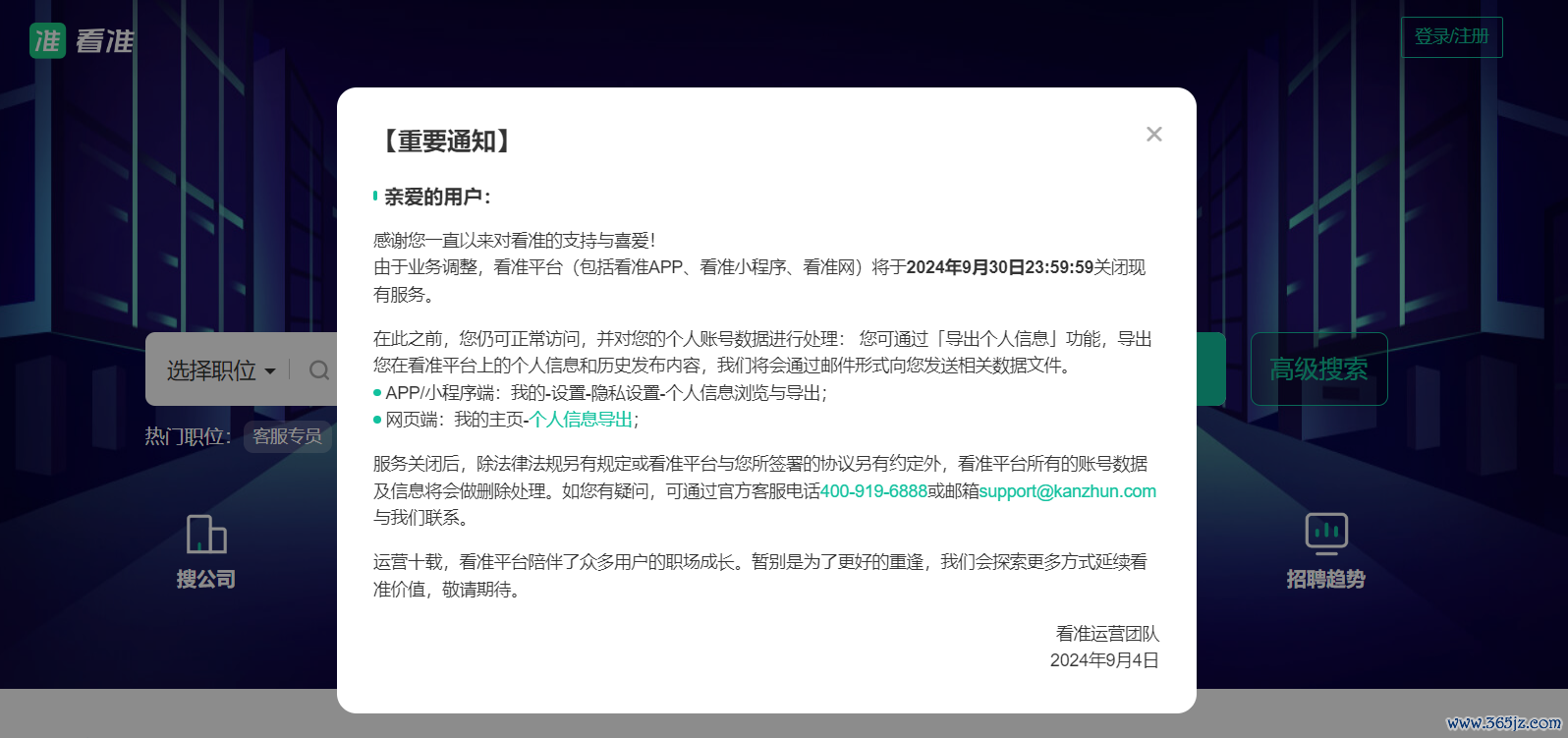Close the 重要通知 dialog with the X

(1154, 135)
